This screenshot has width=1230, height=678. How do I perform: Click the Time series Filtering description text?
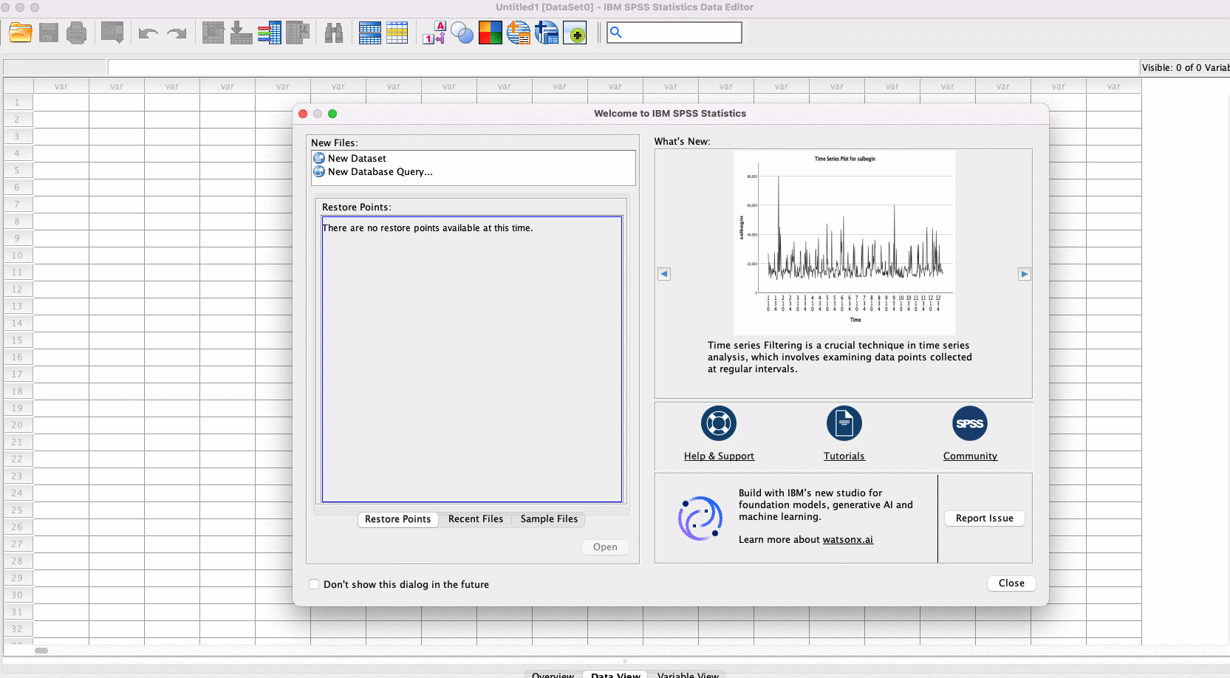[x=840, y=357]
